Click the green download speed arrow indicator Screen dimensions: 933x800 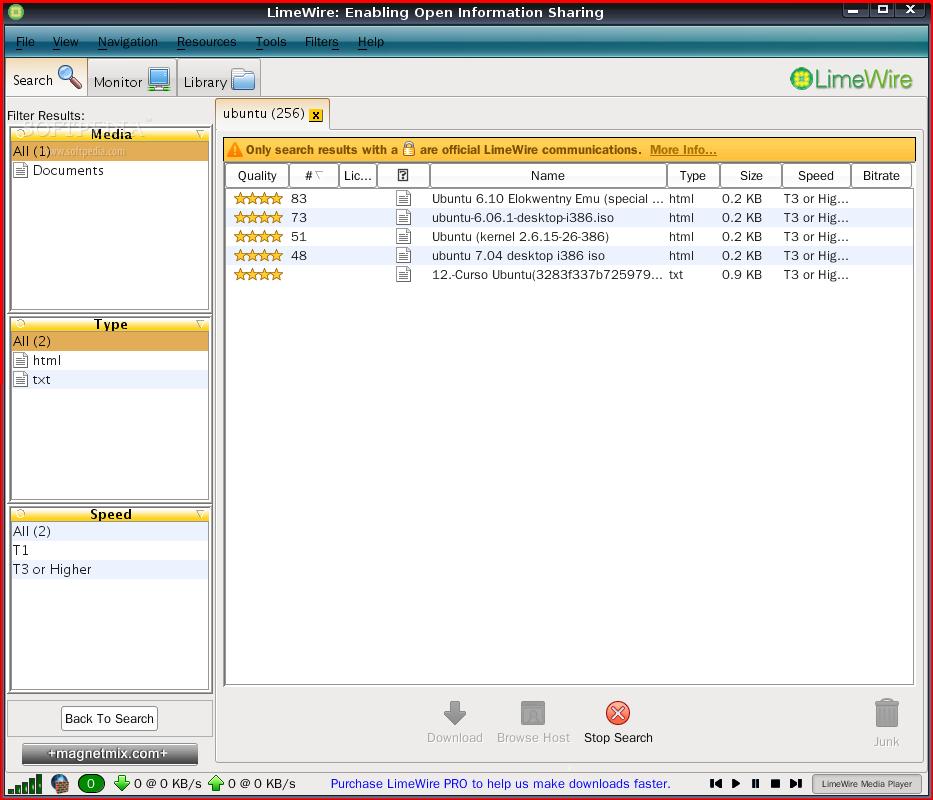pyautogui.click(x=122, y=783)
